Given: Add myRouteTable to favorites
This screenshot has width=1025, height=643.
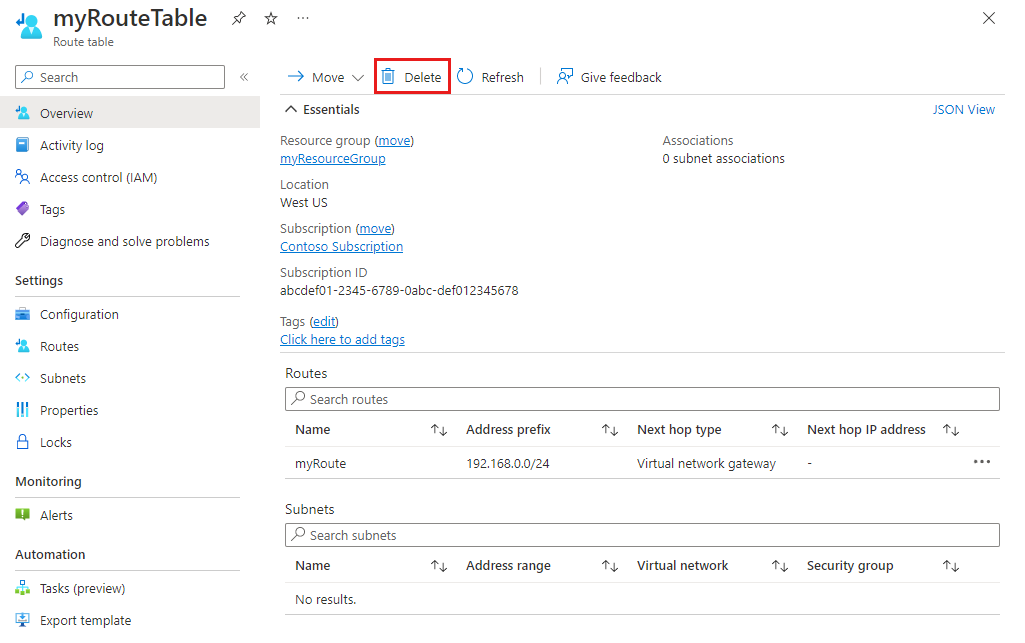Looking at the screenshot, I should (x=270, y=18).
